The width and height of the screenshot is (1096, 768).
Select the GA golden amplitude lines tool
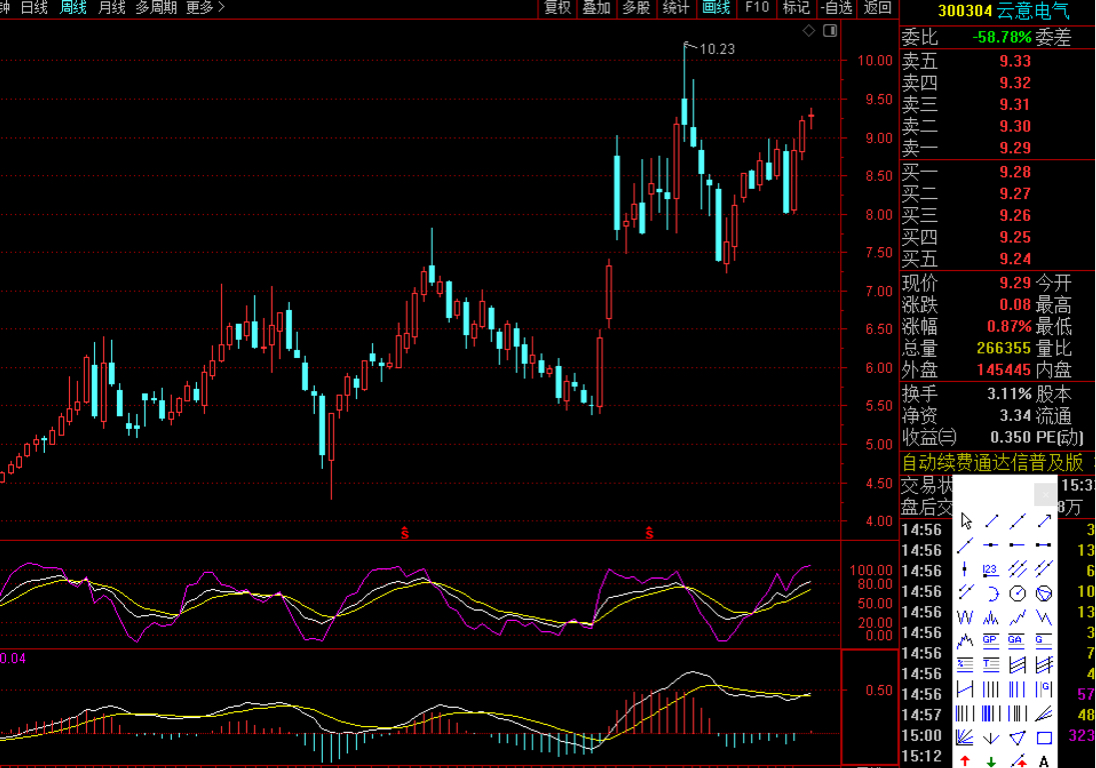(1017, 641)
